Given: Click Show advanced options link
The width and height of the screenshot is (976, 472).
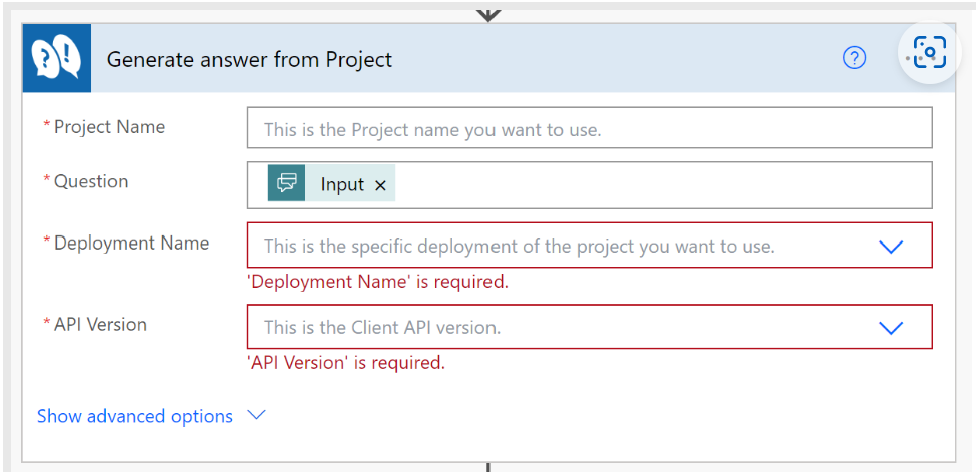Looking at the screenshot, I should click(x=135, y=416).
